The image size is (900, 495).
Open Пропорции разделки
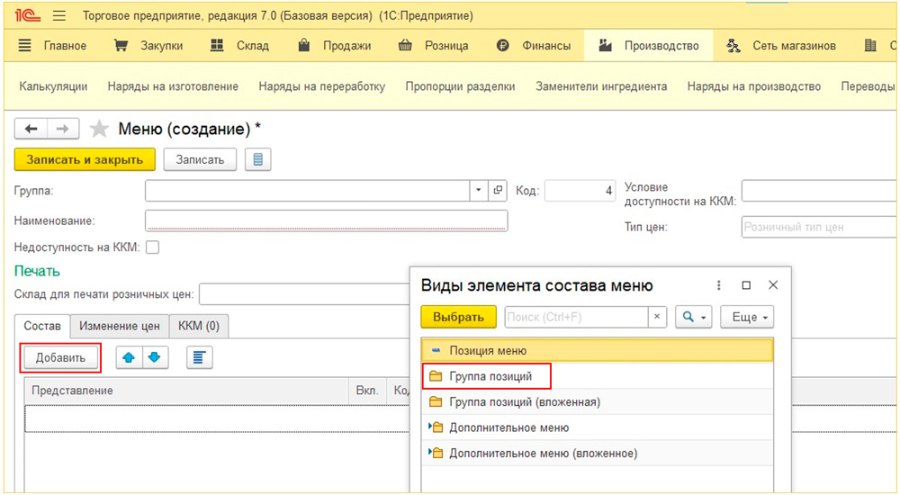460,87
